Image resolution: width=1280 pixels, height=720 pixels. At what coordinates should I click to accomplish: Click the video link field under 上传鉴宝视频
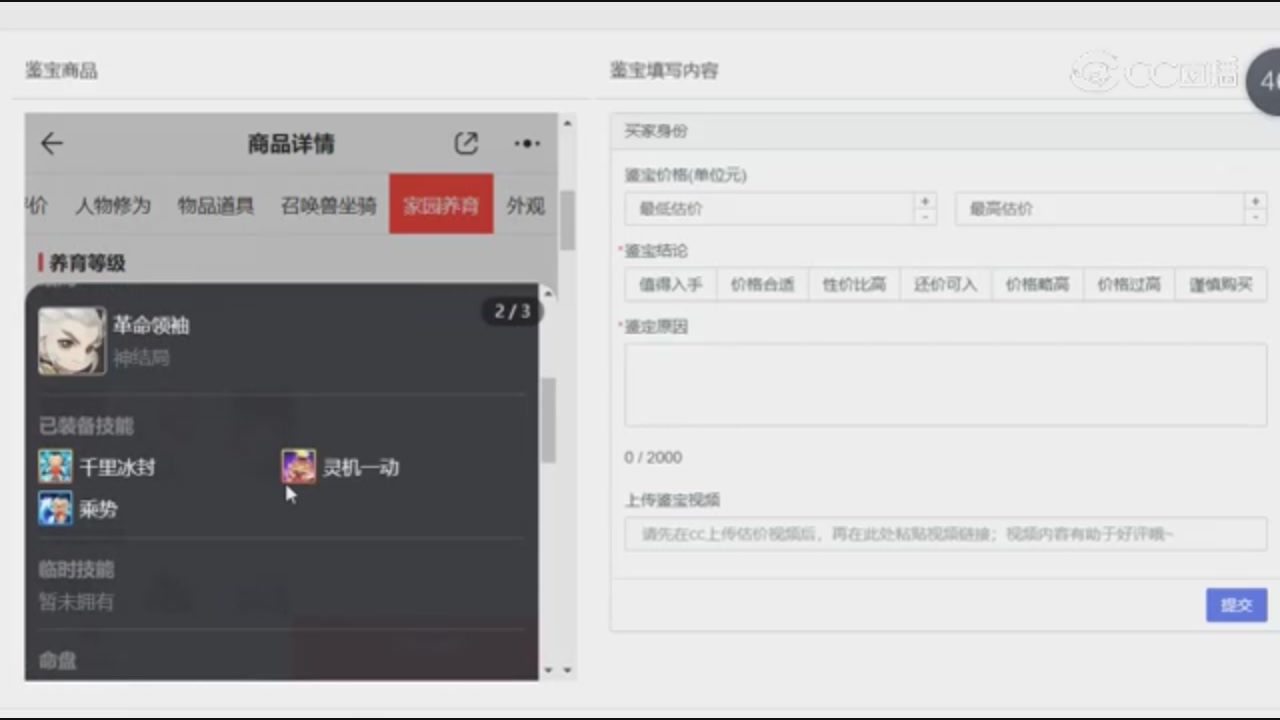coord(946,535)
